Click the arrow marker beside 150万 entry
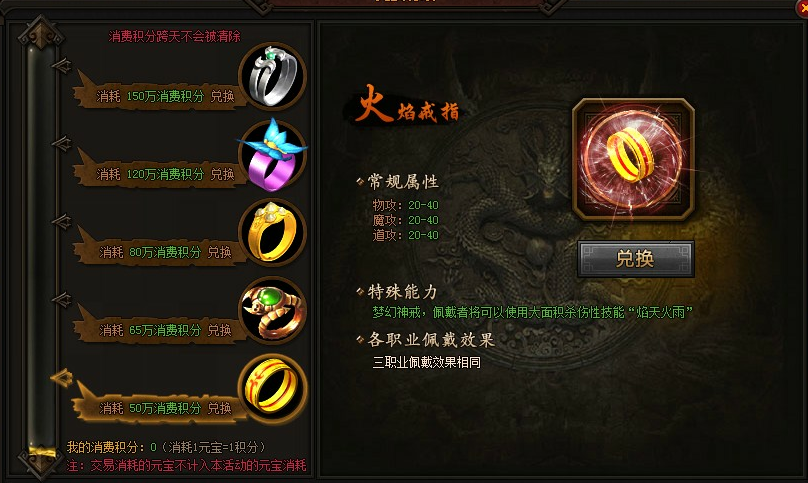The image size is (808, 483). pyautogui.click(x=61, y=65)
